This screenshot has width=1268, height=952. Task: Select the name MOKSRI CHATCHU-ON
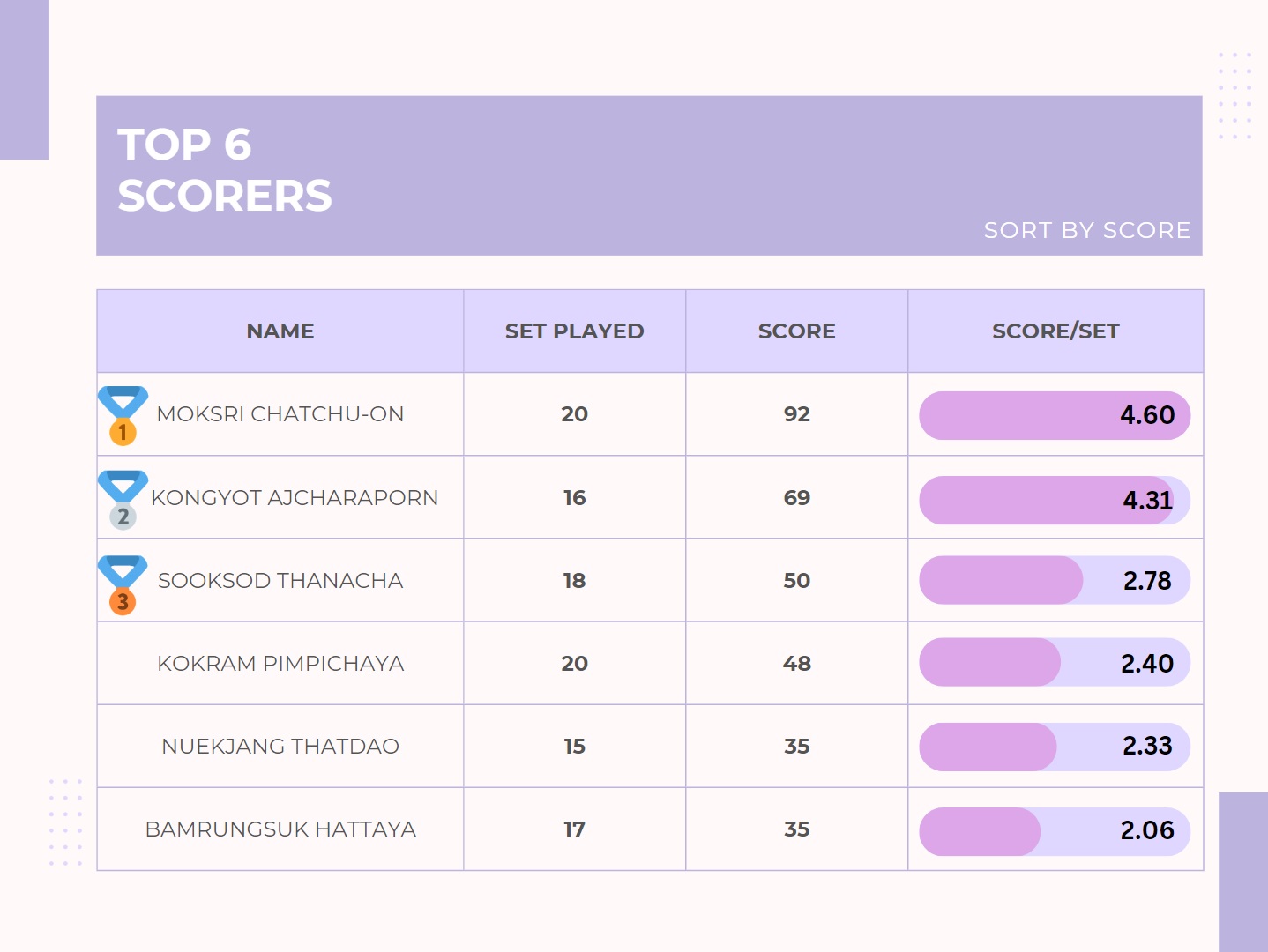[280, 414]
